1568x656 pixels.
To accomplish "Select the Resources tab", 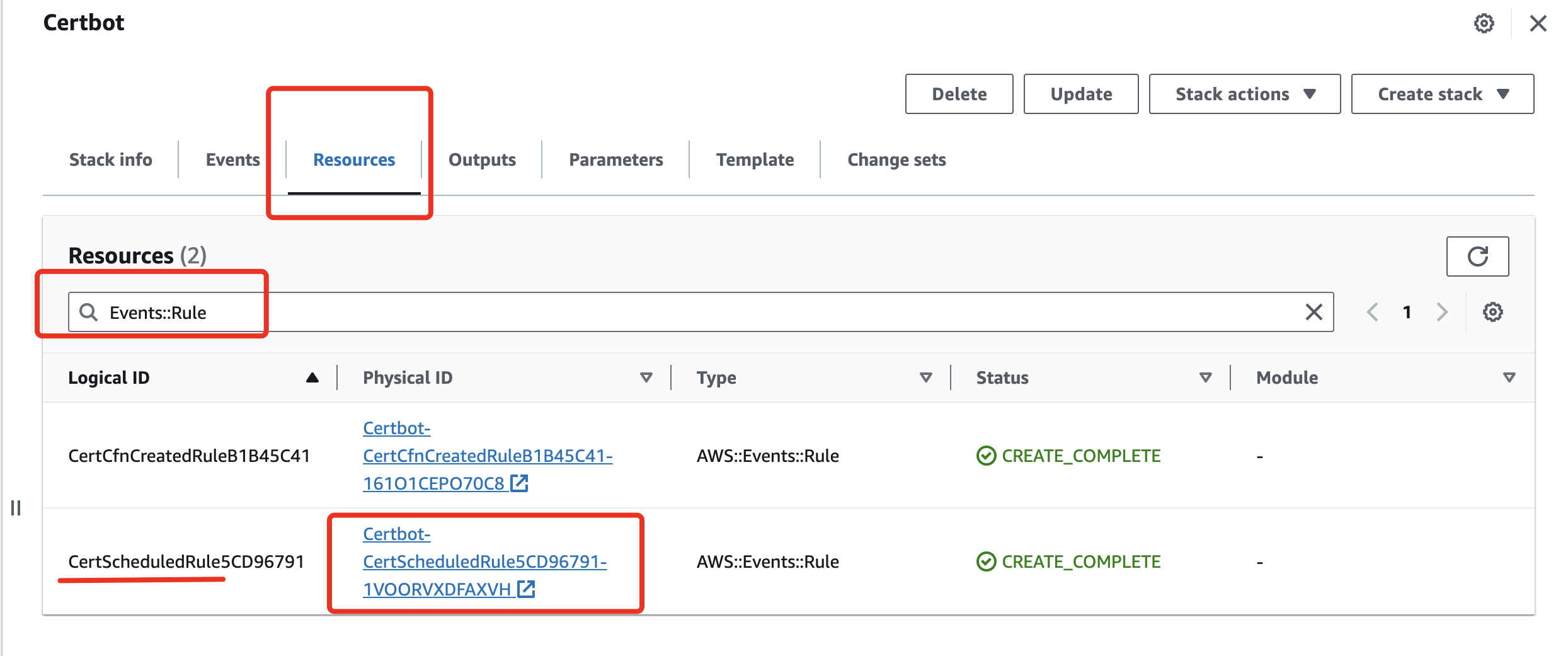I will pyautogui.click(x=354, y=159).
